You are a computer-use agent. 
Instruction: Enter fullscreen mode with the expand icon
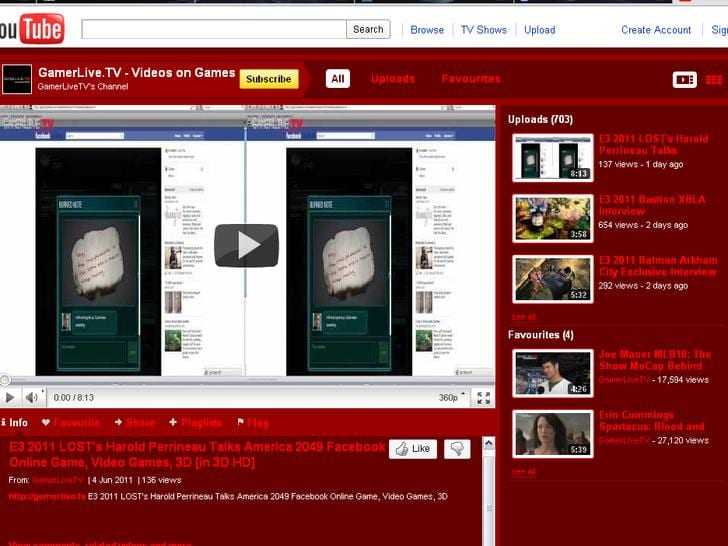483,398
